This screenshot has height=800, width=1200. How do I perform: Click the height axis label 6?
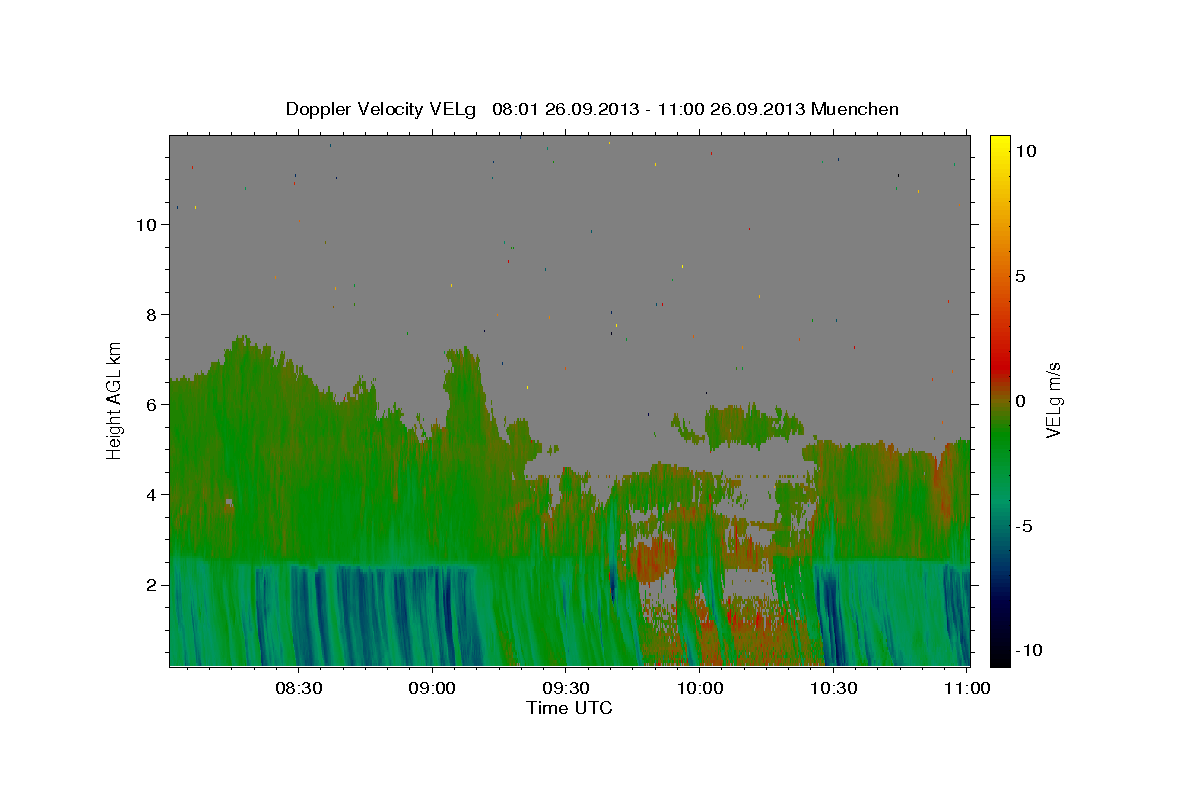pyautogui.click(x=152, y=405)
